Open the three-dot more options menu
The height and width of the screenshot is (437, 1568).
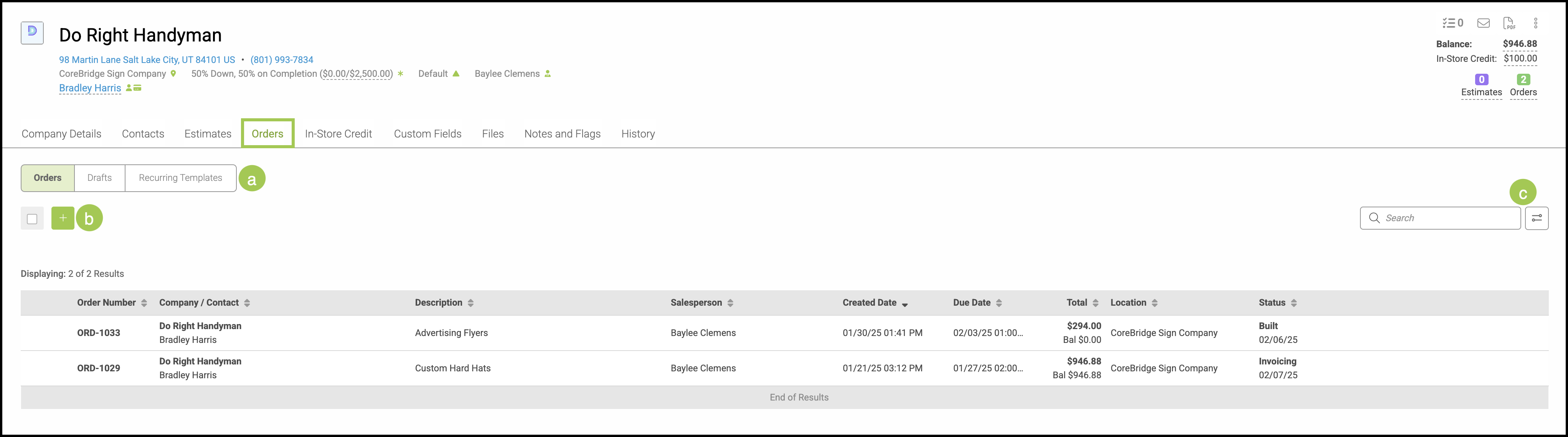tap(1535, 23)
